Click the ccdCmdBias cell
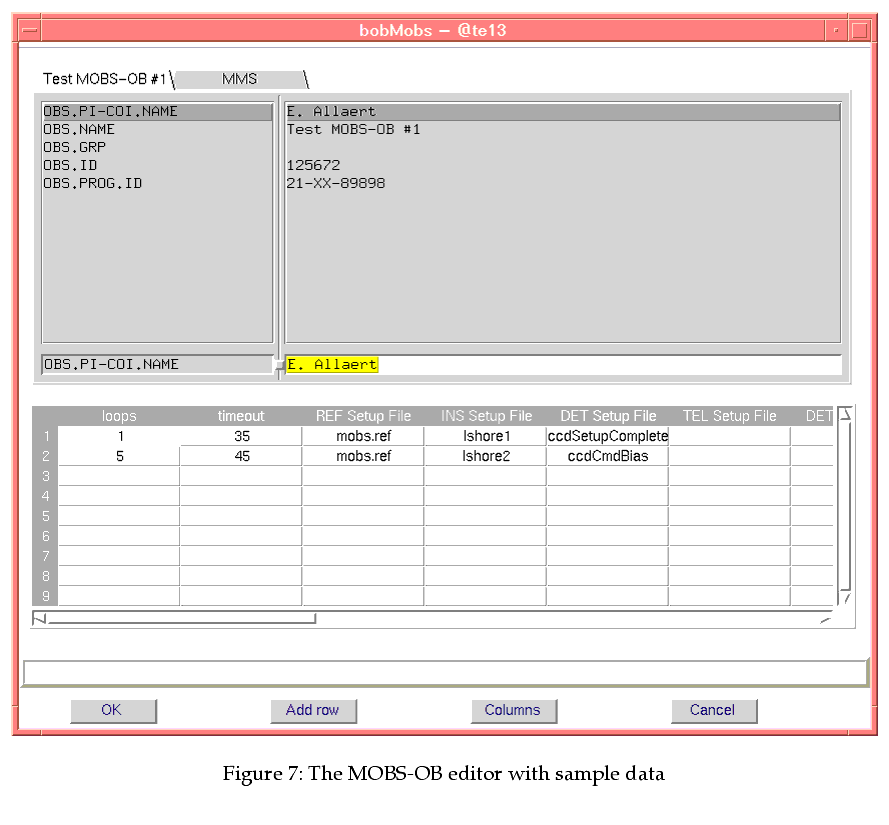Viewport: 889px width, 825px height. click(x=608, y=456)
